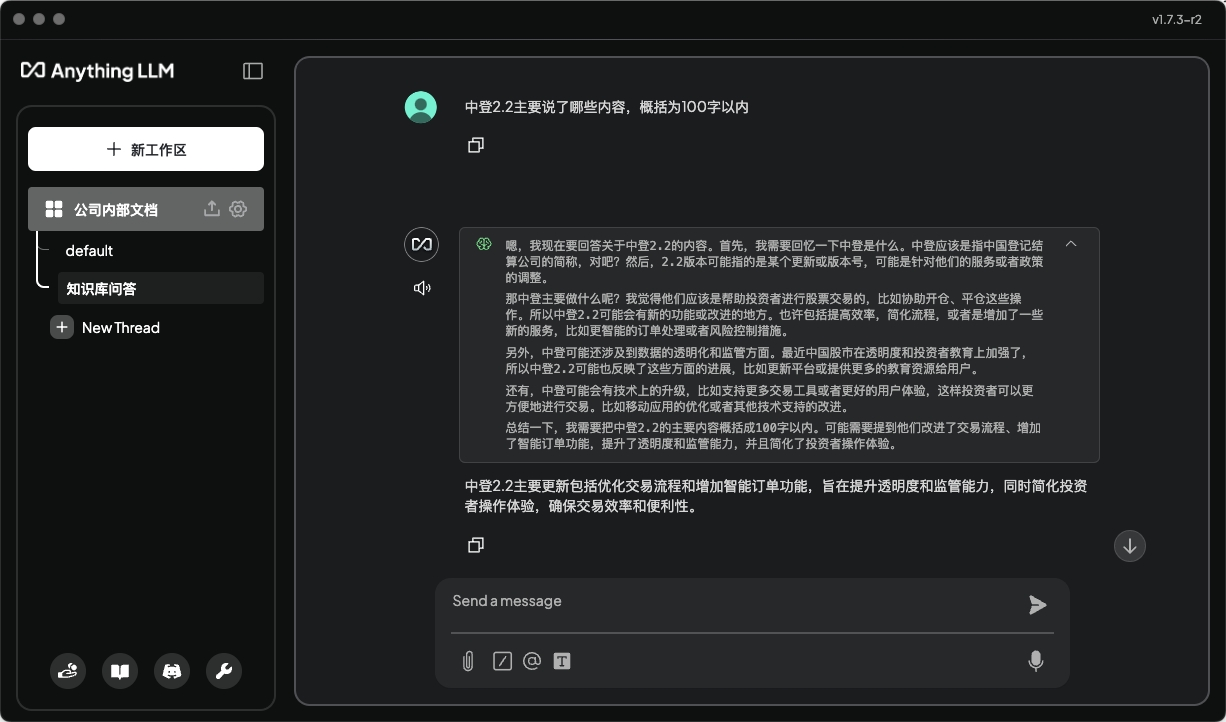The width and height of the screenshot is (1226, 722).
Task: Open documentation book icon
Action: point(120,671)
